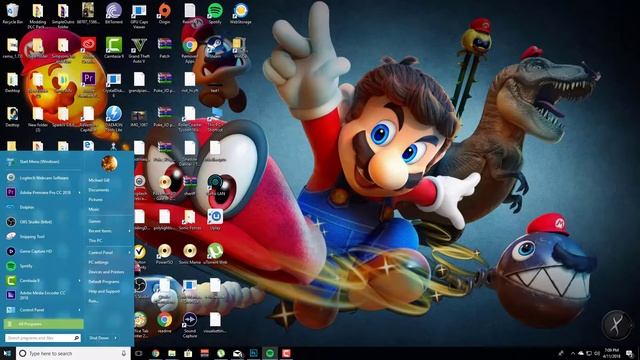Viewport: 640px width, 360px height.
Task: Launch Dolphin from Start menu
Action: 43,207
